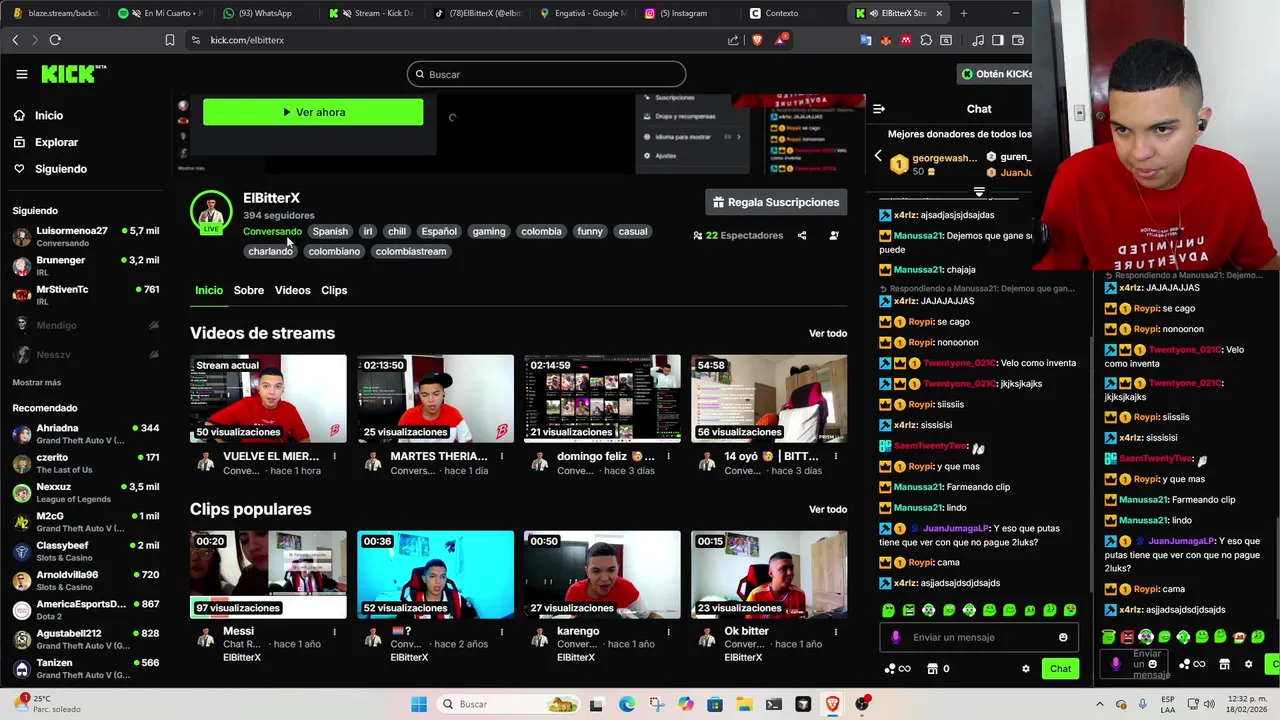Open Brave Rewards triangle icon
This screenshot has width=1280, height=720.
pyautogui.click(x=781, y=40)
